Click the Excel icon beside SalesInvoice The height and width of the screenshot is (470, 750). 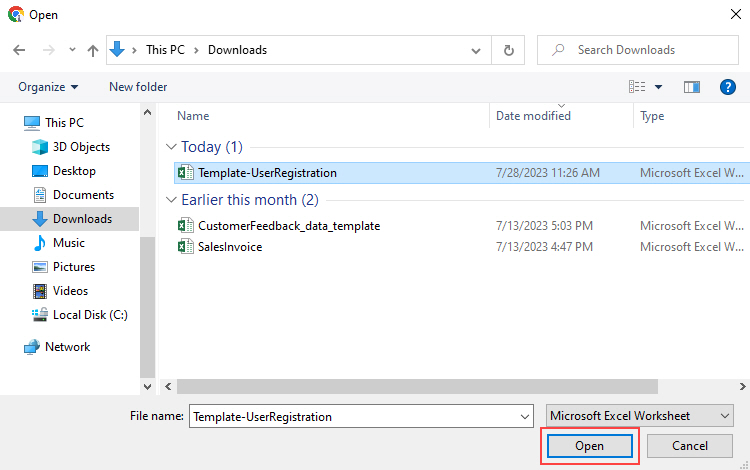click(186, 247)
